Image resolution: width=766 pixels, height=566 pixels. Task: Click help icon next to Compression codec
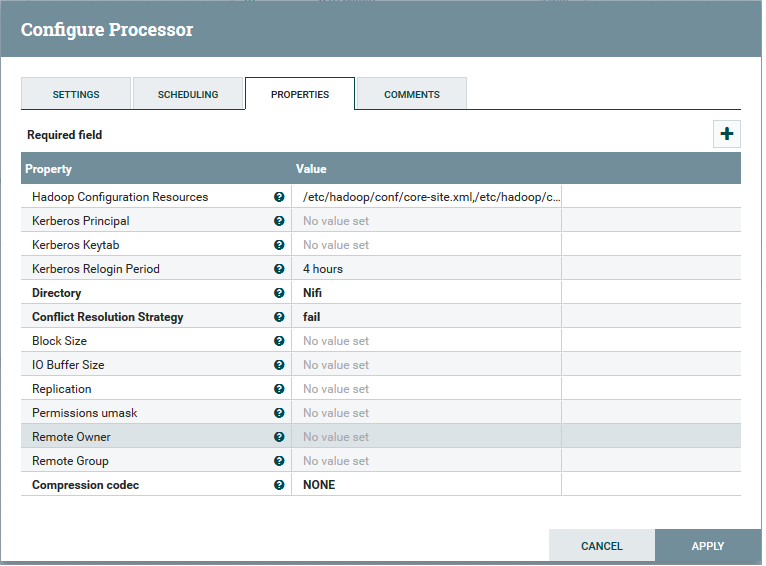click(279, 485)
